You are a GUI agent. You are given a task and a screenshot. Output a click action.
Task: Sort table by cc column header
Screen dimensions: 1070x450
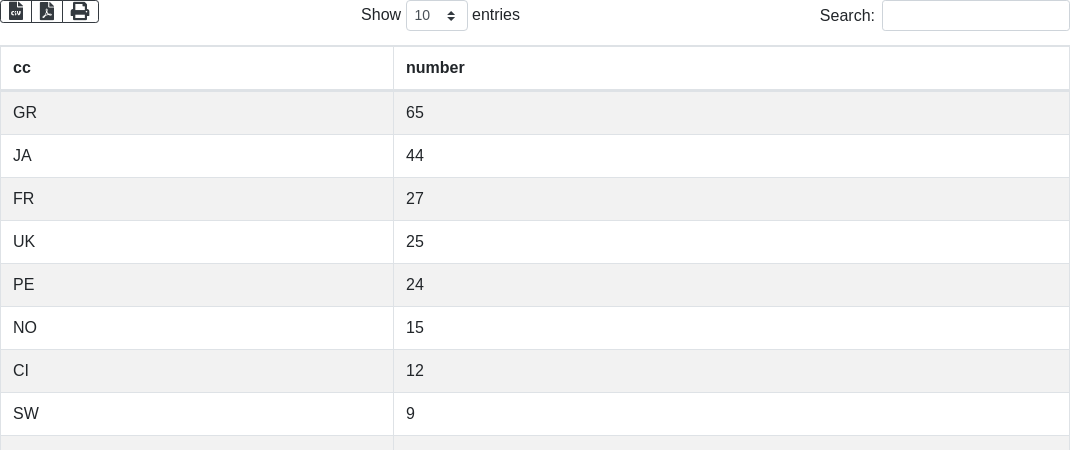point(197,68)
